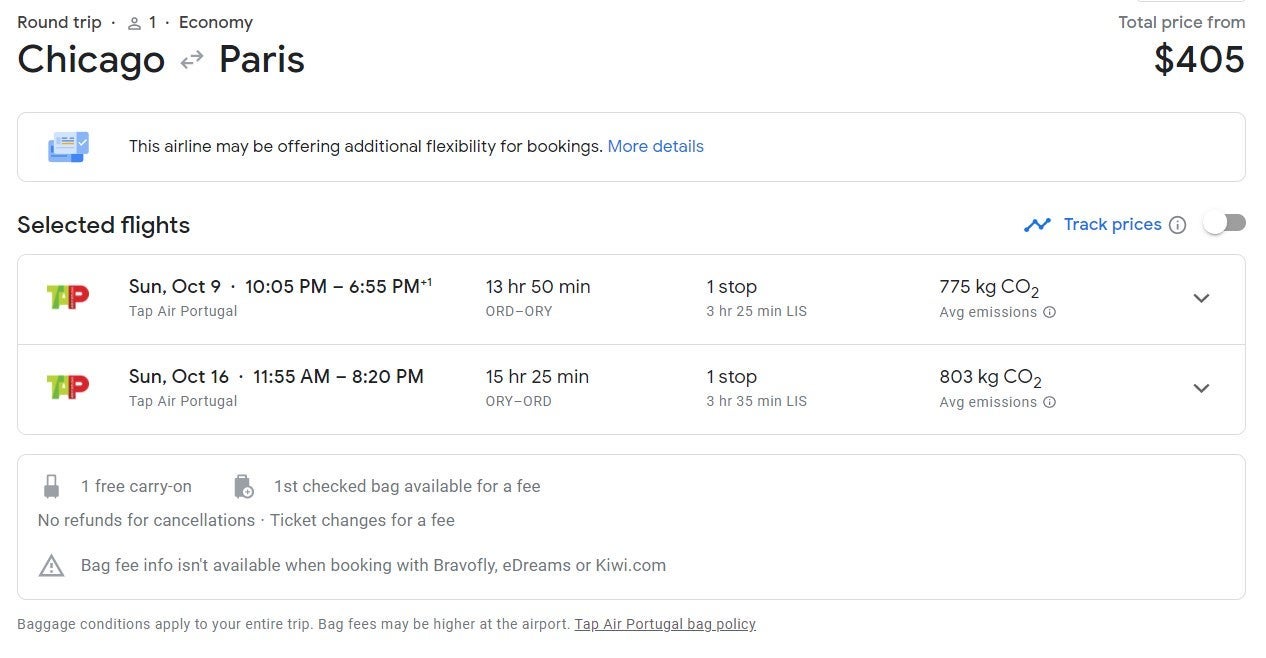The image size is (1266, 658).
Task: Select the Oct 9 ORD–ORY flight row
Action: 600,298
